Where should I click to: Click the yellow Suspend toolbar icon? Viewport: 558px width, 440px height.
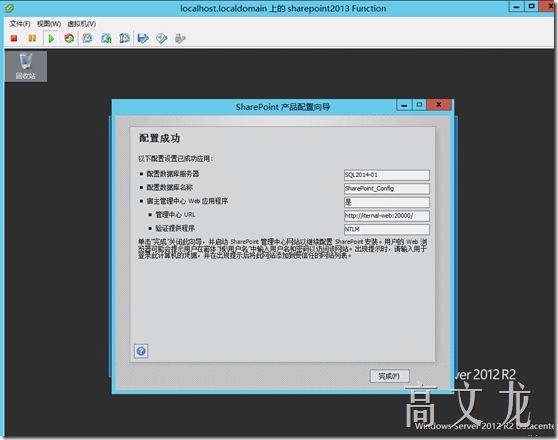[x=32, y=38]
